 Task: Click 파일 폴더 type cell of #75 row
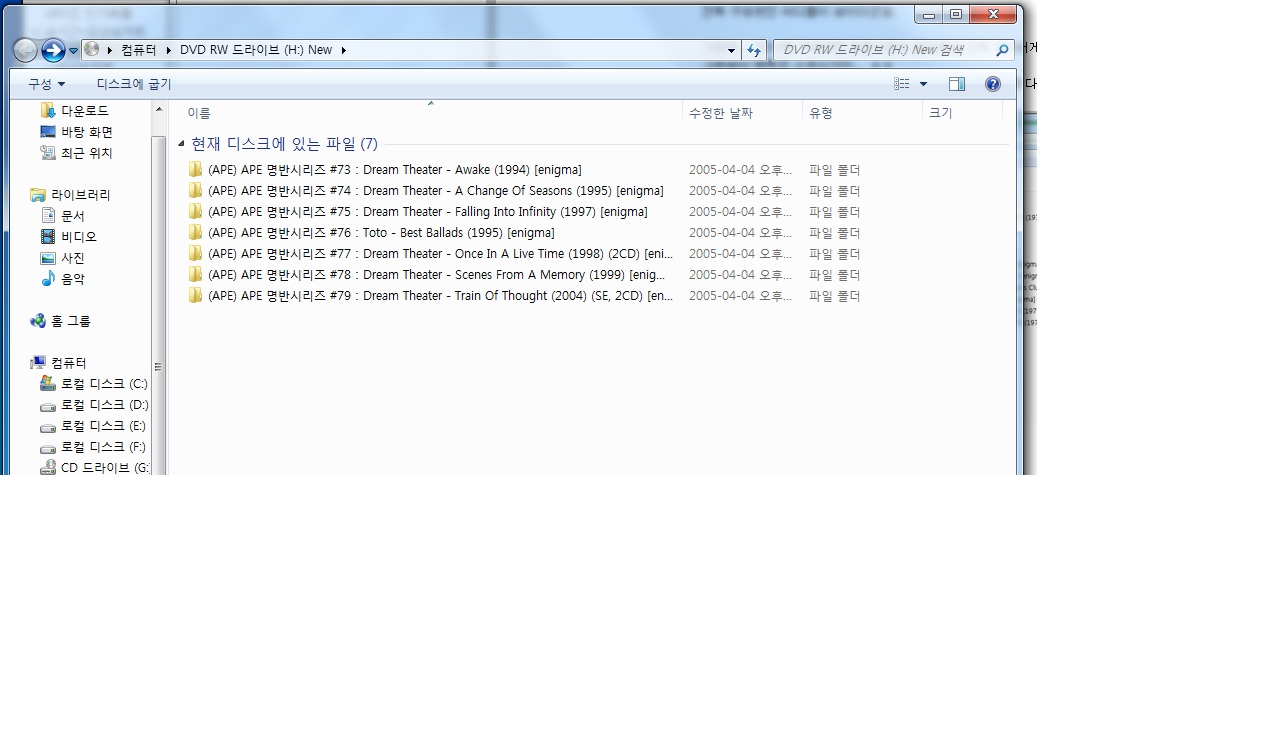835,212
